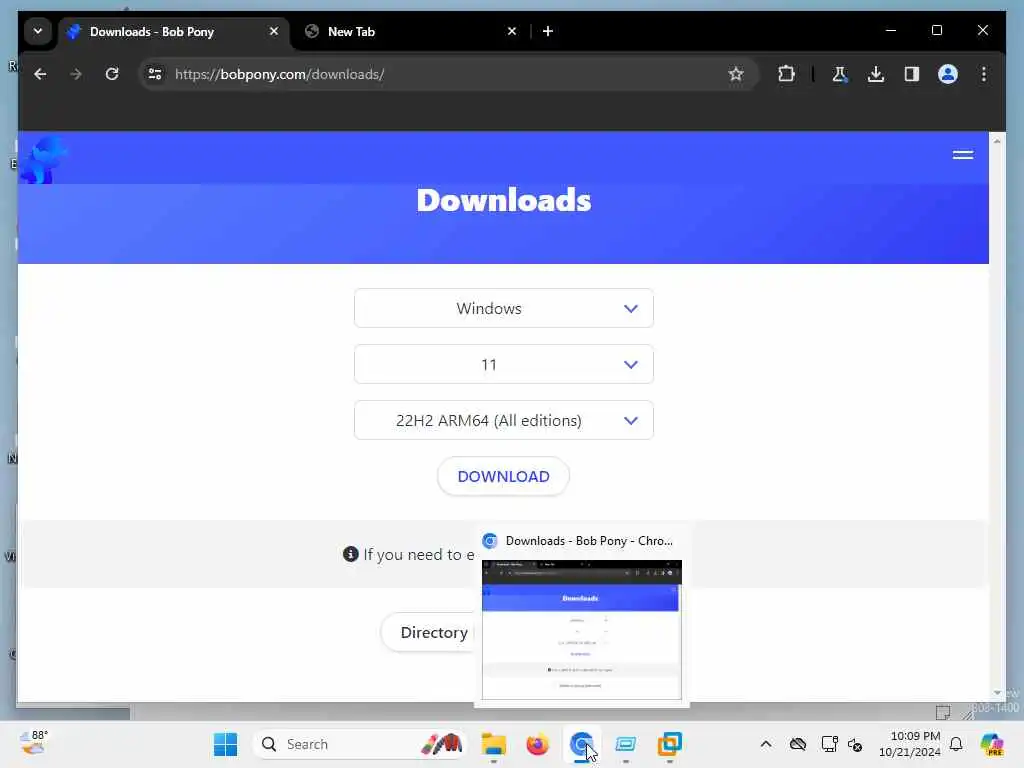The height and width of the screenshot is (768, 1024).
Task: Reload the Bob Pony downloads page
Action: [112, 74]
